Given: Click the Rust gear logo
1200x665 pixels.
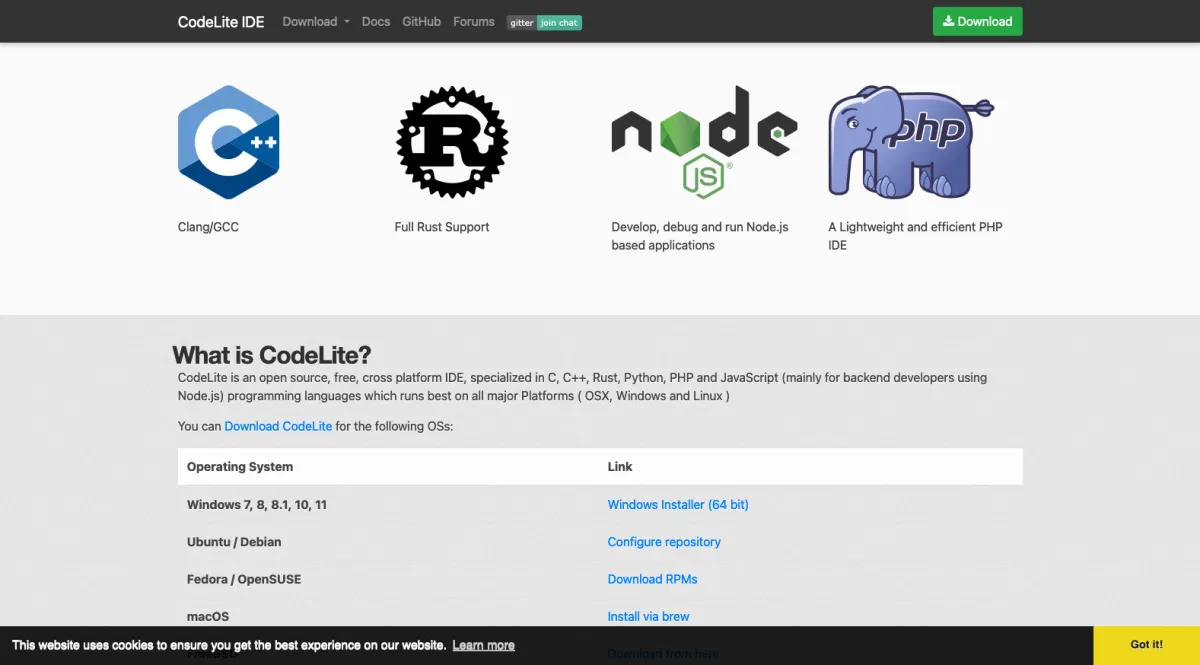Looking at the screenshot, I should coord(452,142).
